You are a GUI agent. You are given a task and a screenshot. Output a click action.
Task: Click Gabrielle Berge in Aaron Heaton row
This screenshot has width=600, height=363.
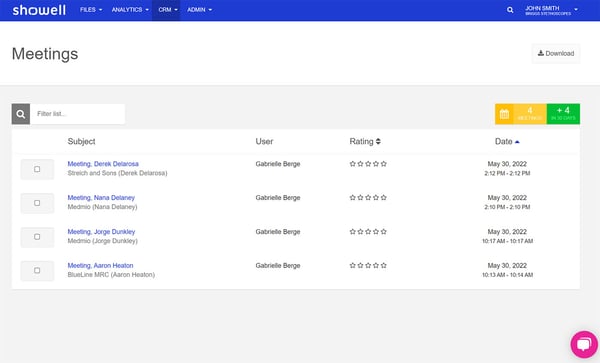278,265
